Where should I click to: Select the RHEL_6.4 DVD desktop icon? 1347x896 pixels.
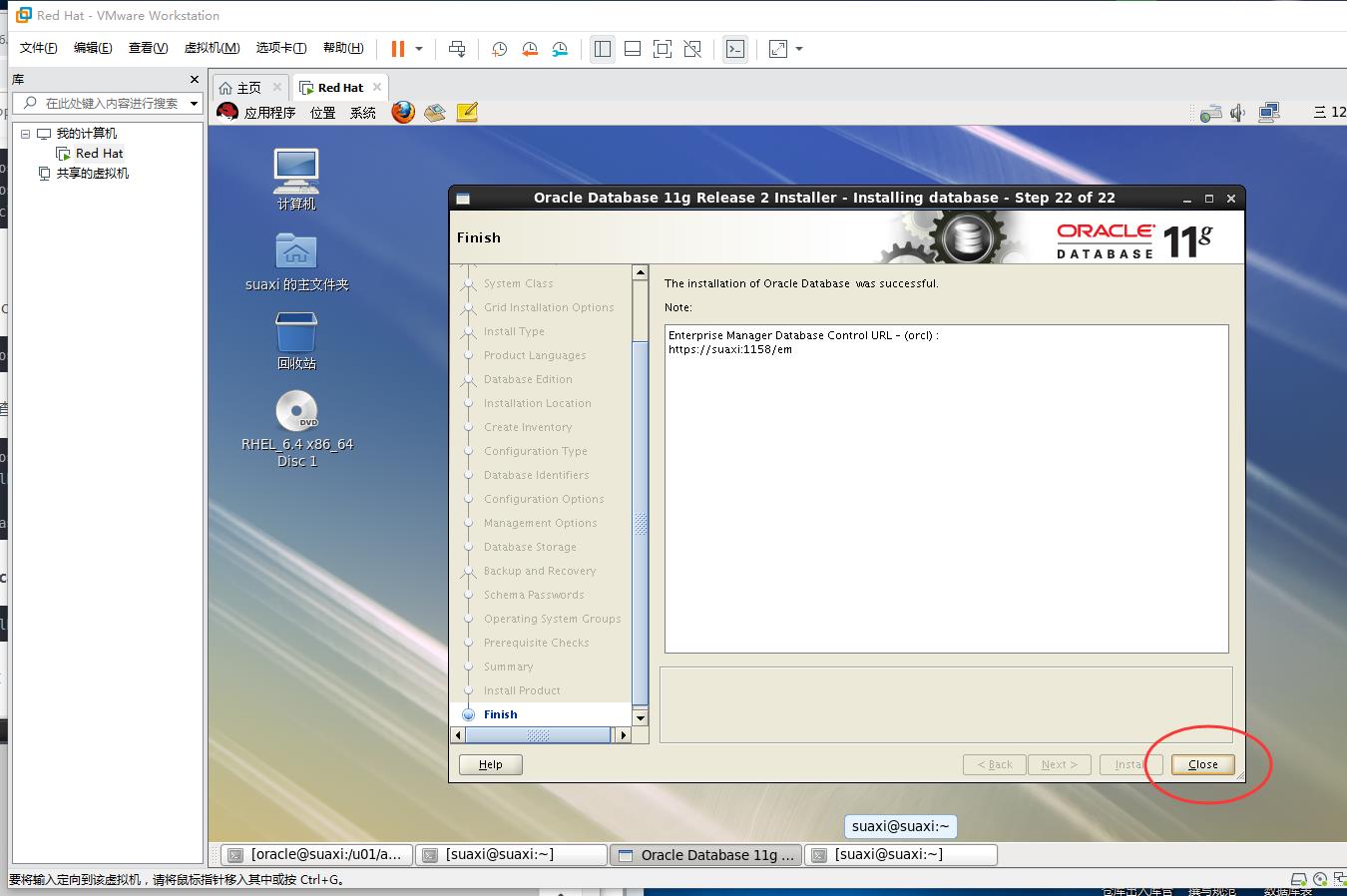pyautogui.click(x=296, y=429)
